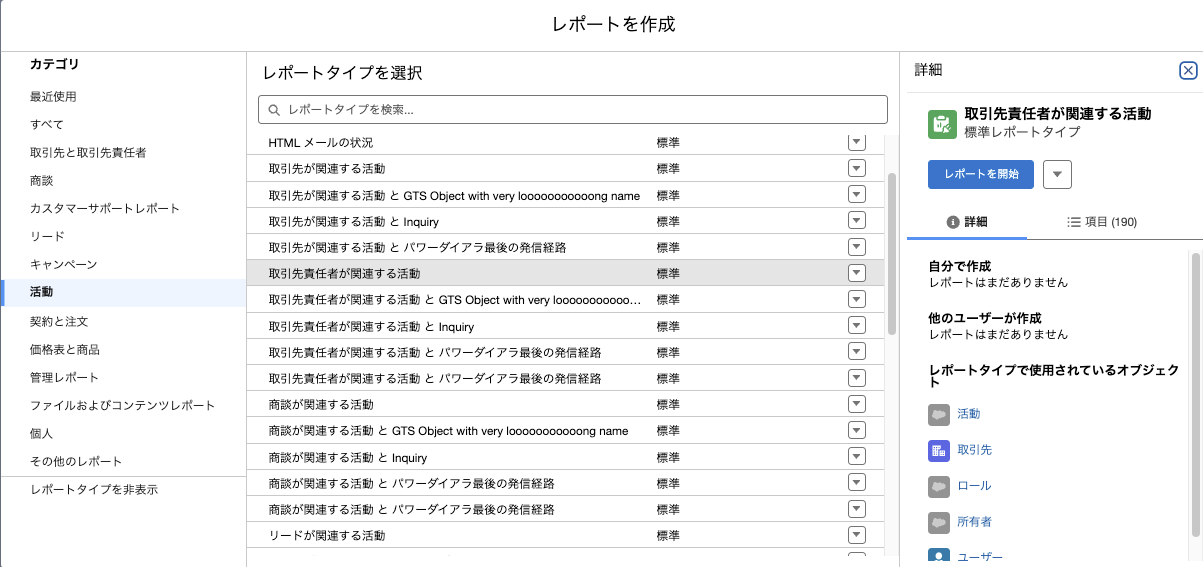Open dropdown arrow next to レポートを開始 button
The width and height of the screenshot is (1203, 567).
[x=1058, y=174]
